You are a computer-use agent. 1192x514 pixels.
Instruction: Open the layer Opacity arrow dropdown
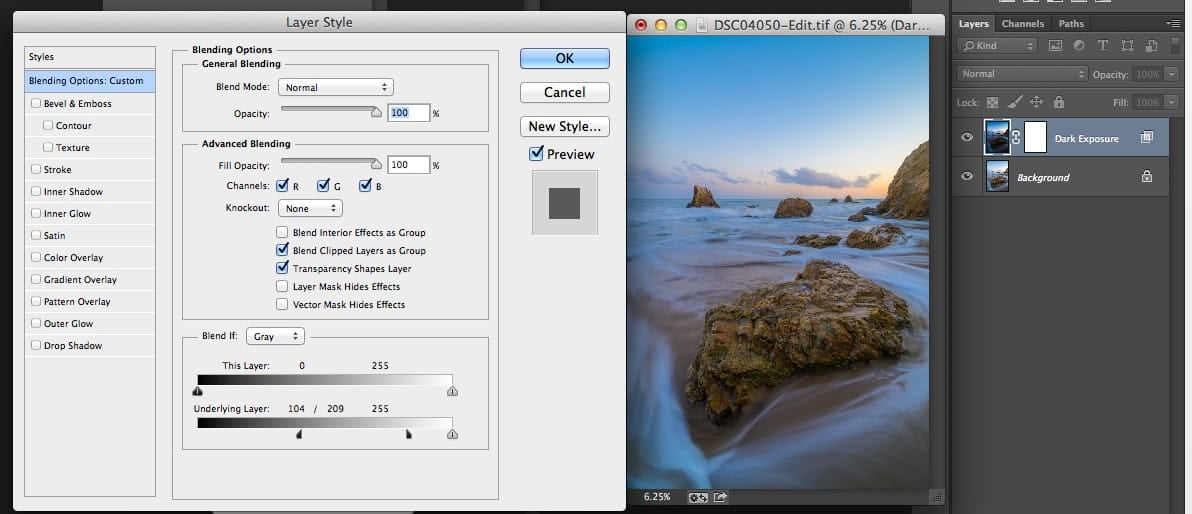(x=1171, y=75)
